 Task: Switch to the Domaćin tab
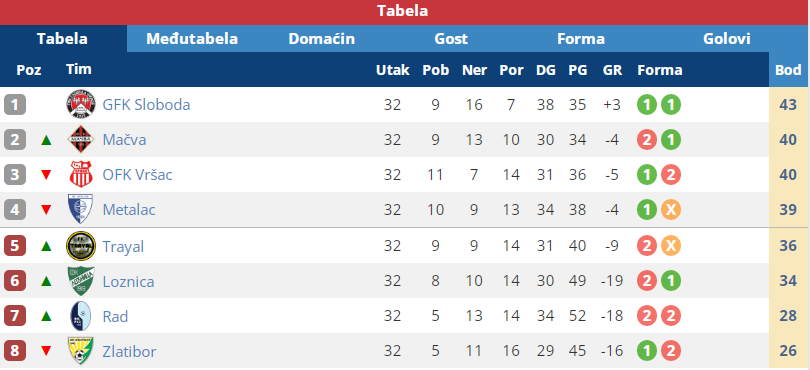(x=321, y=39)
